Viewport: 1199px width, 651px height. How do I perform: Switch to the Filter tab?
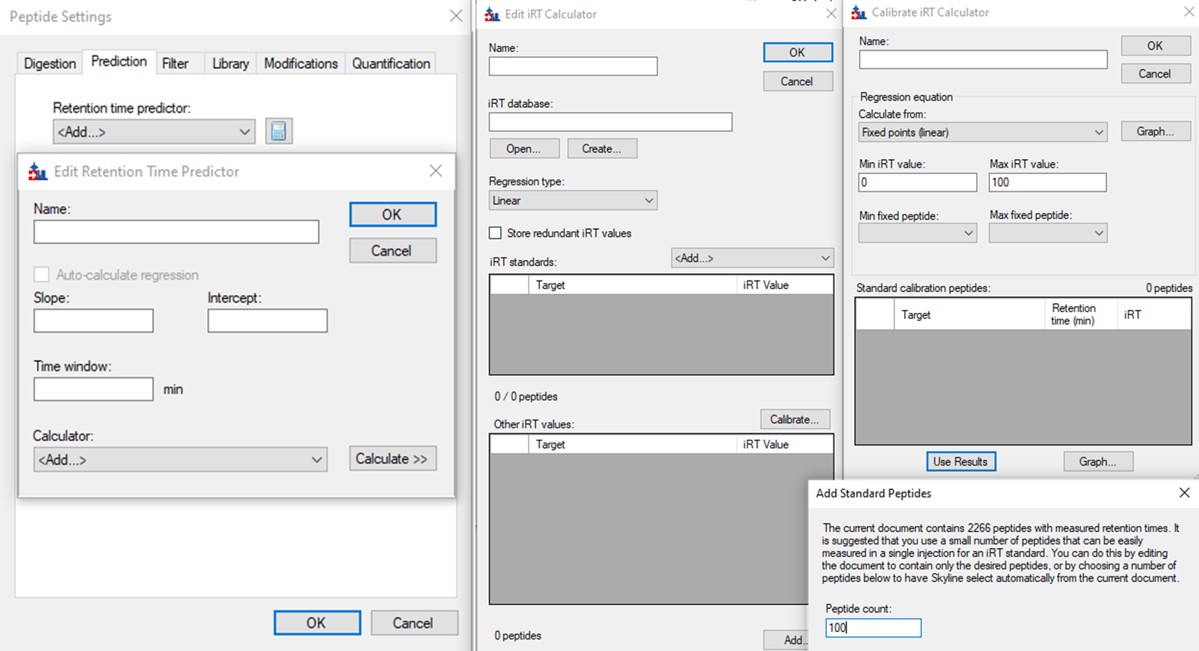[x=175, y=63]
